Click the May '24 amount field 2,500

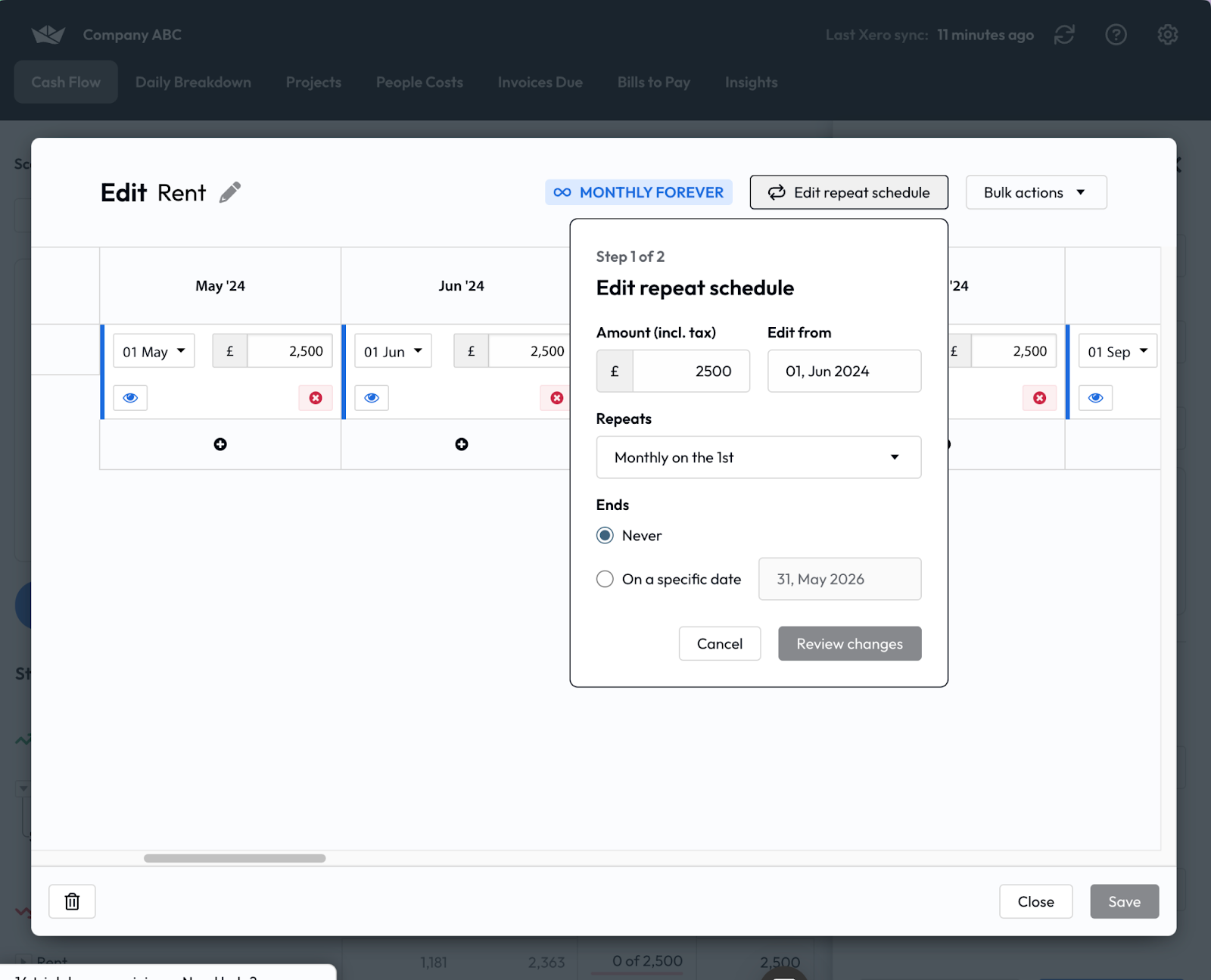(290, 351)
